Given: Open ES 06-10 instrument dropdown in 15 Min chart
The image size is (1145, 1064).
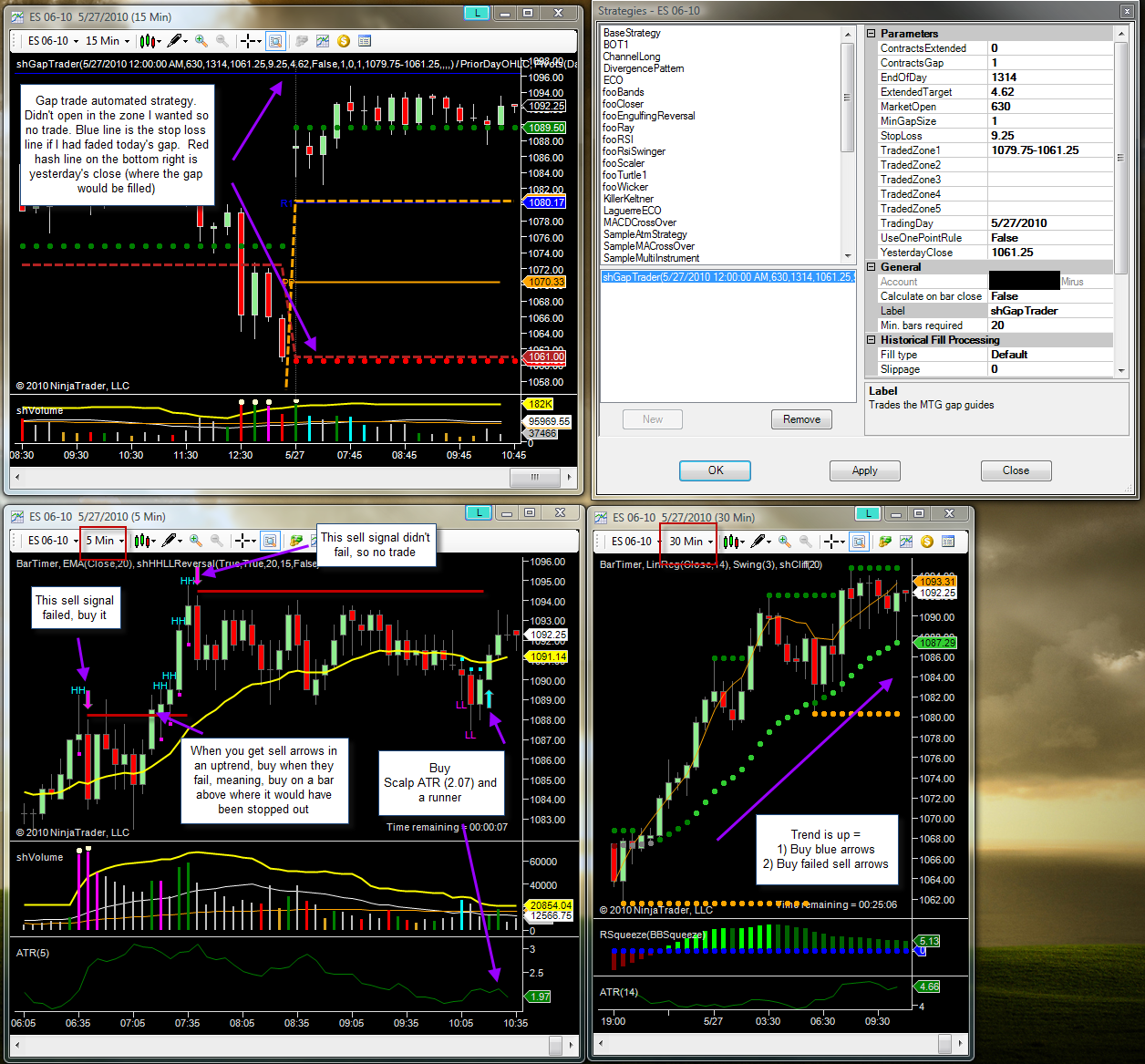Looking at the screenshot, I should coord(53,41).
